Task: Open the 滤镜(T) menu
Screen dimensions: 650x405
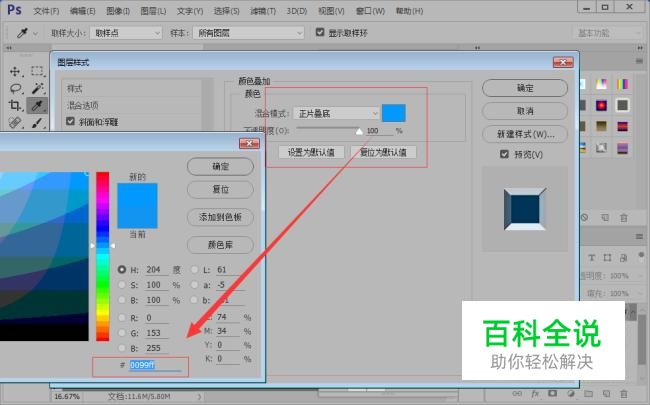Action: pyautogui.click(x=263, y=11)
